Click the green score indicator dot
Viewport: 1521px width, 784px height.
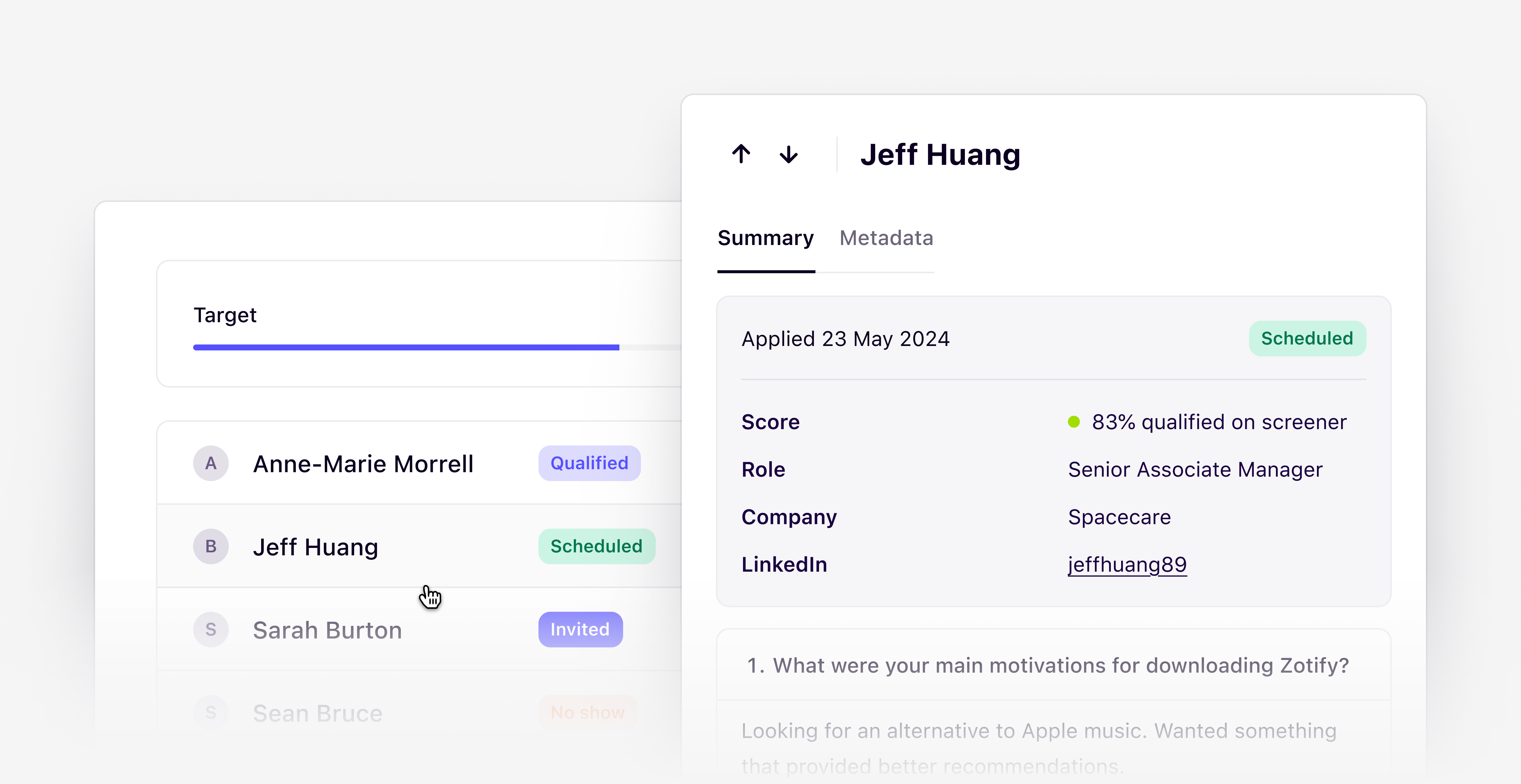[x=1073, y=421]
